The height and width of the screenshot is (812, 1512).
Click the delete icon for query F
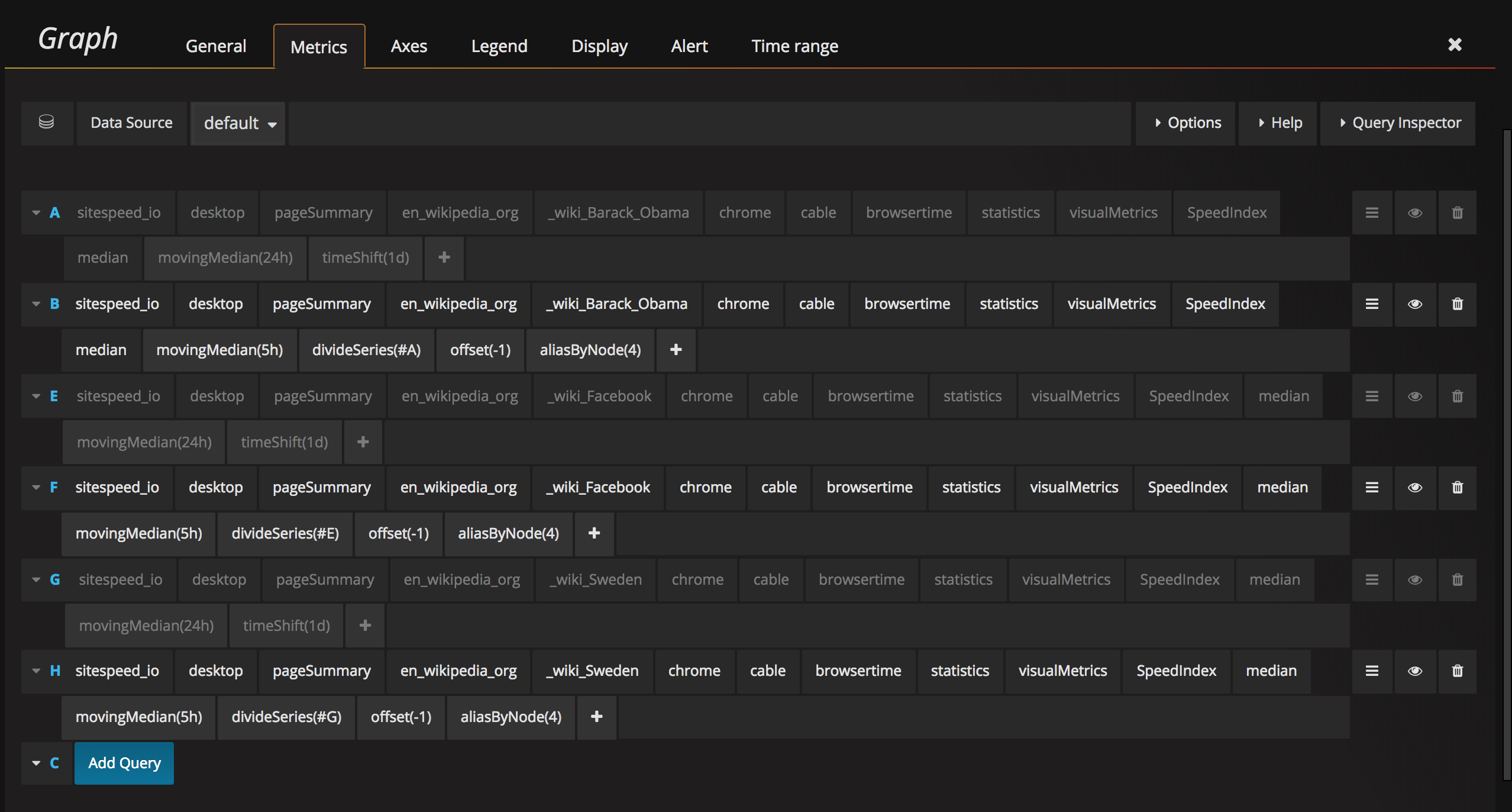(x=1456, y=487)
